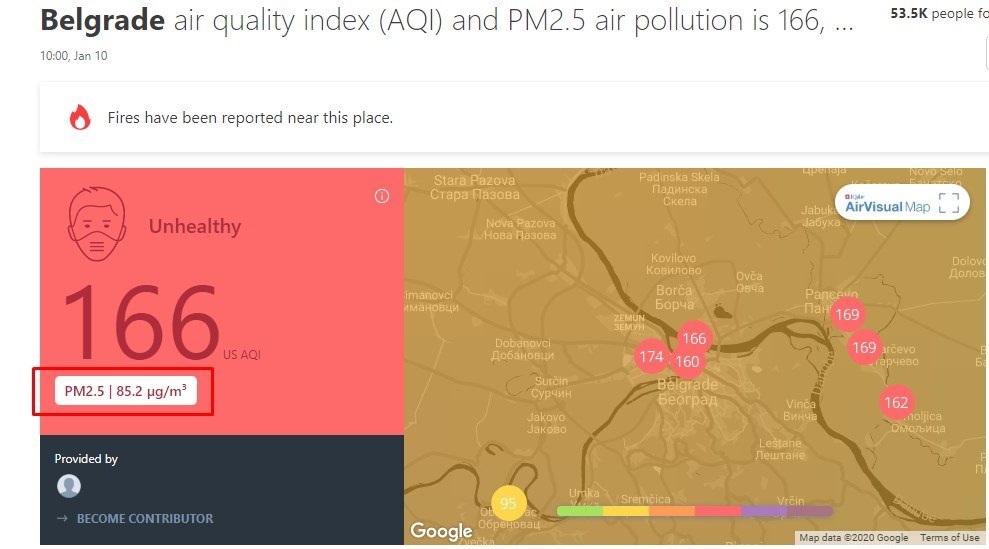
Task: Click the fire alert flame icon
Action: (x=80, y=117)
